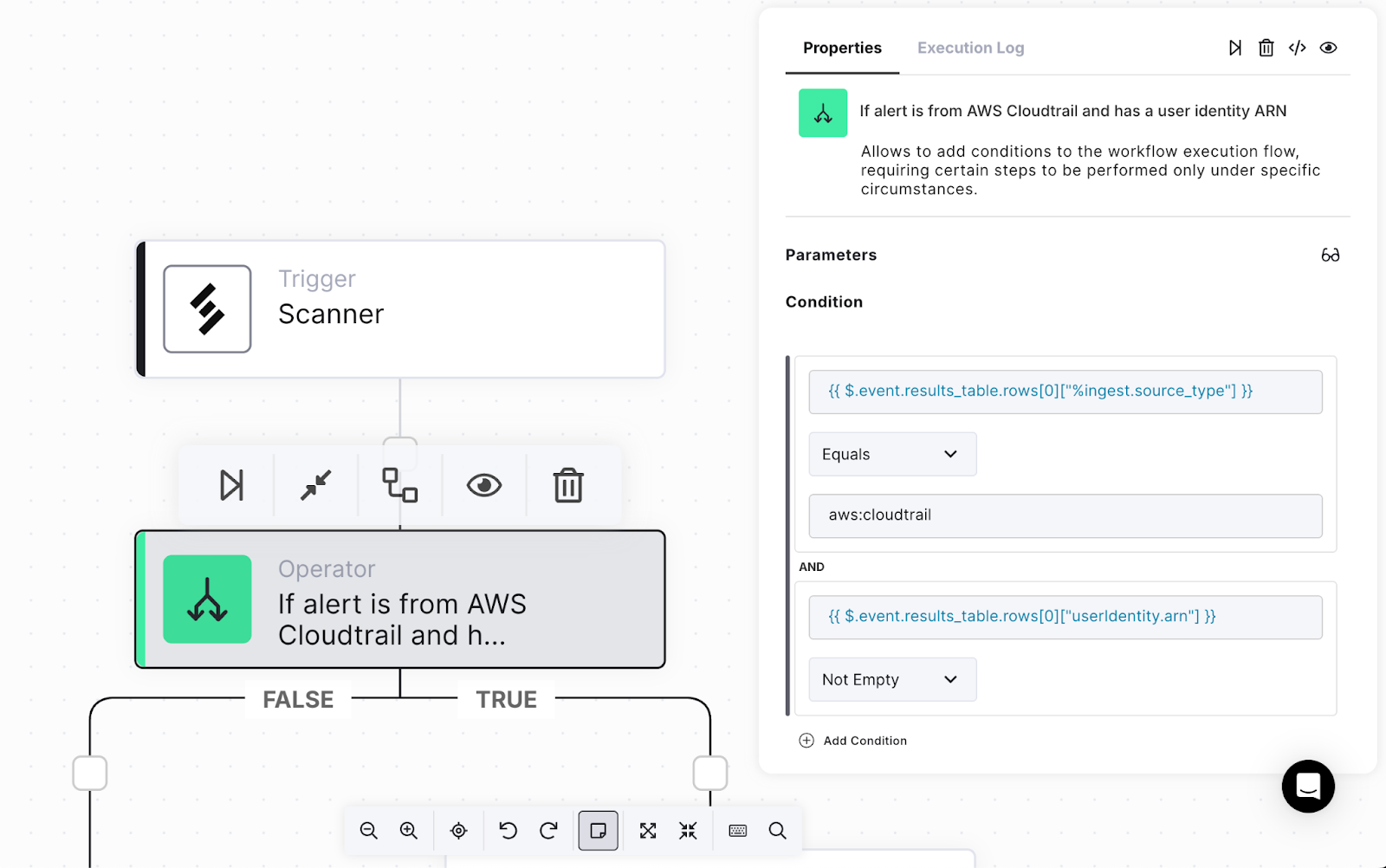Click glasses preview icon beside Parameters

(1331, 255)
